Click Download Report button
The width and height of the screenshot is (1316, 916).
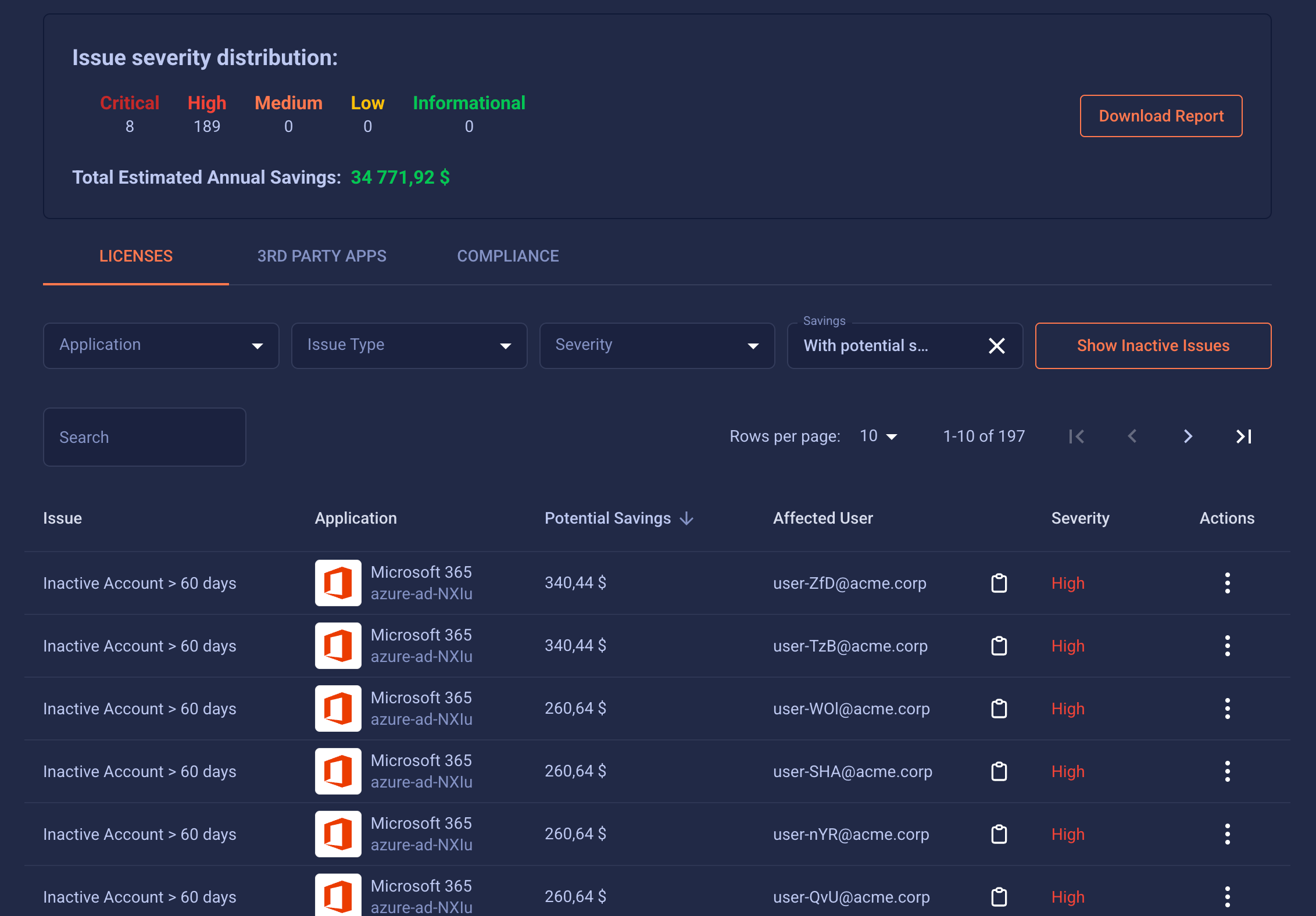click(1161, 116)
